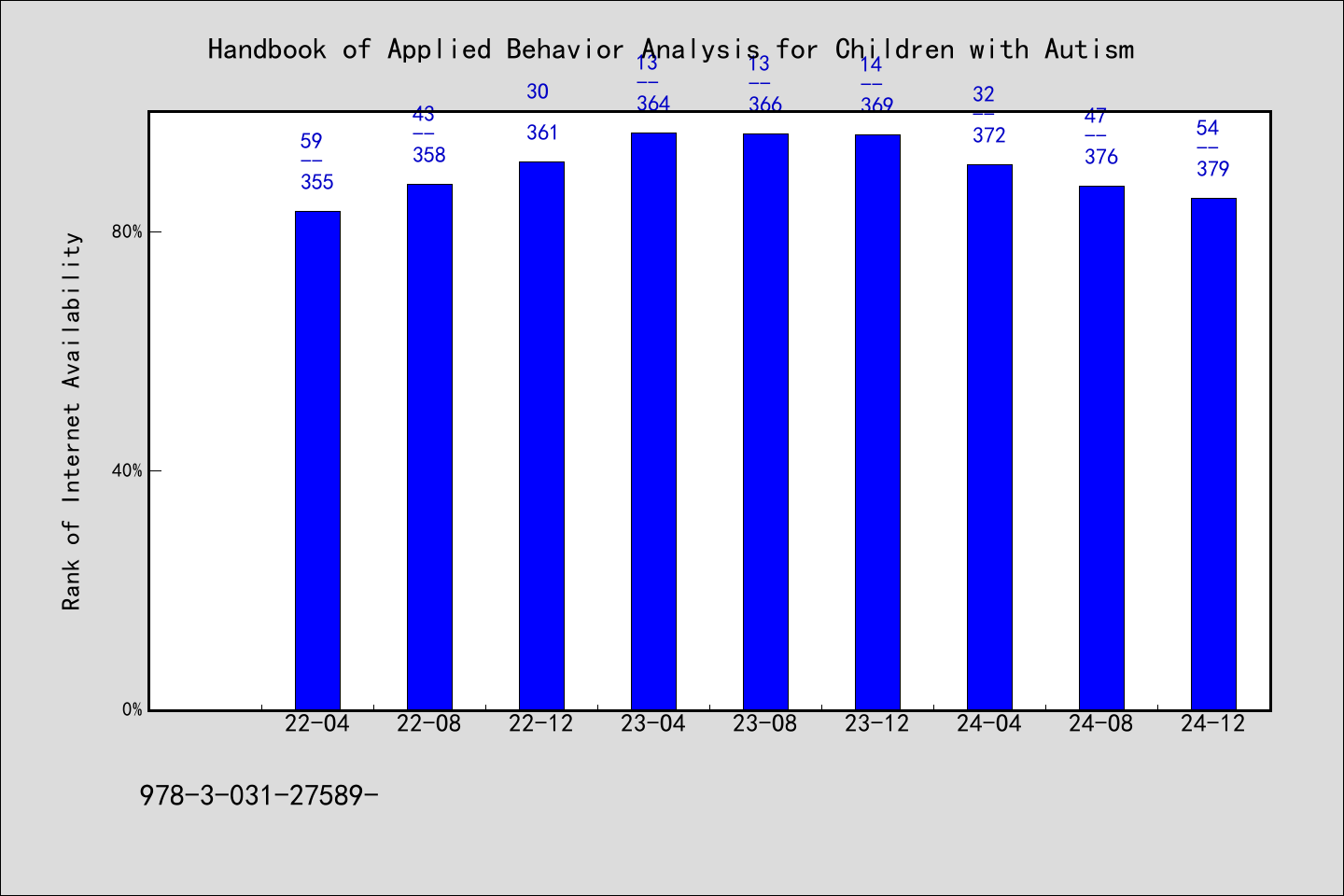Click the x-axis label 23-08
The width and height of the screenshot is (1344, 896).
[765, 724]
